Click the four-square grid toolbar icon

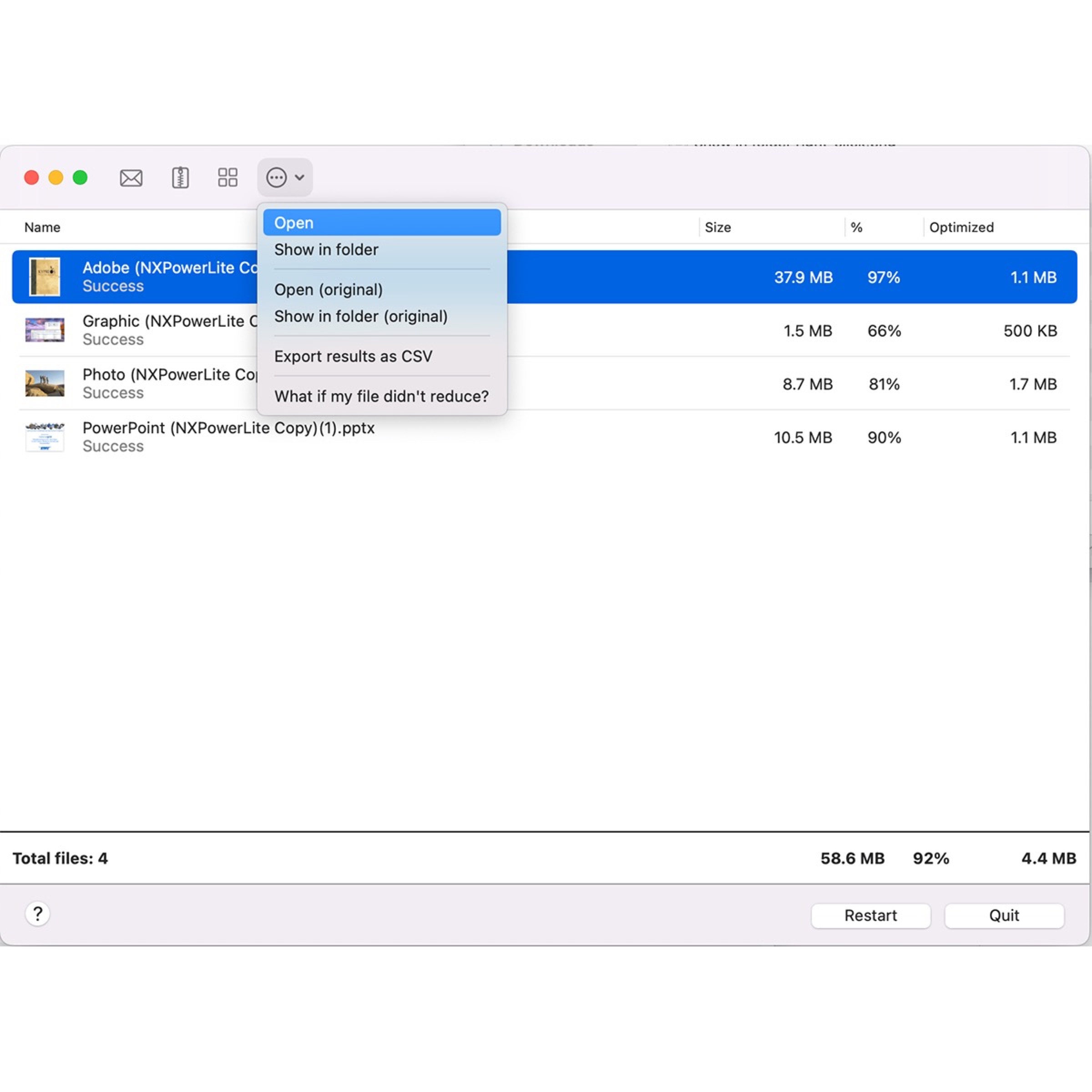227,177
